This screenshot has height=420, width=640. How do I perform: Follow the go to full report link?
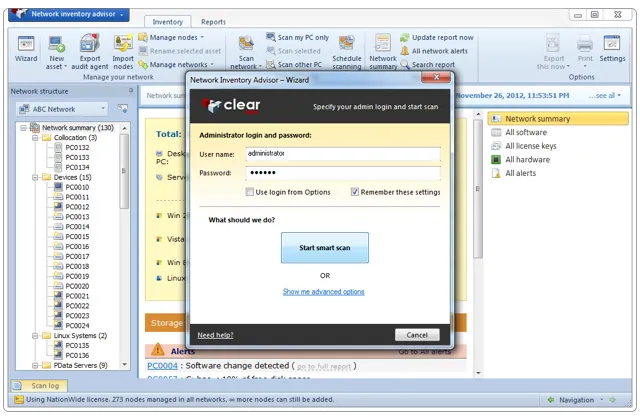[x=324, y=367]
